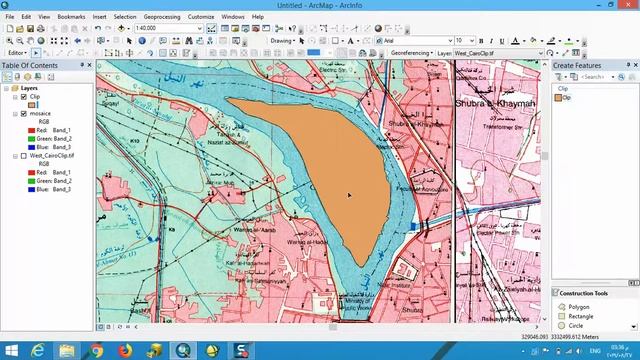Open the map scale dropdown
This screenshot has height=360, width=640.
200,29
